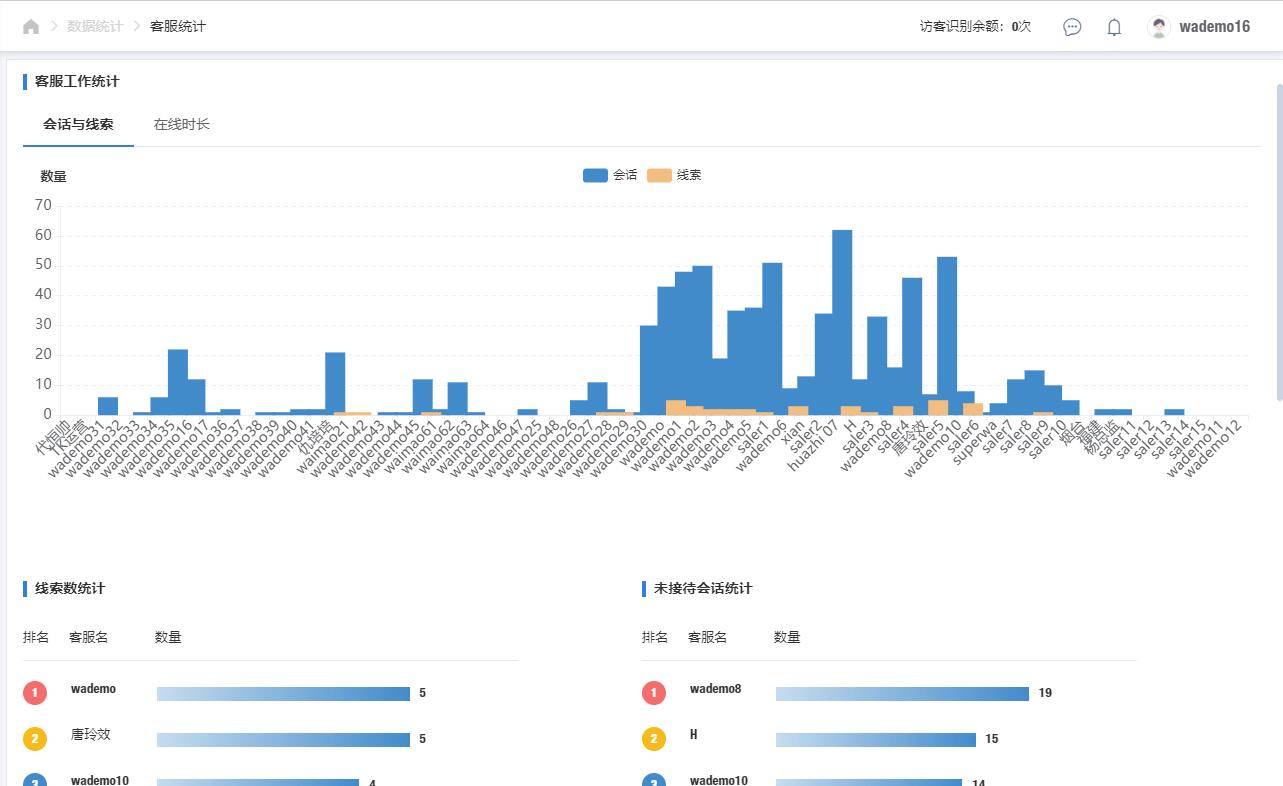Open the notification bell
The image size is (1283, 786).
point(1114,27)
